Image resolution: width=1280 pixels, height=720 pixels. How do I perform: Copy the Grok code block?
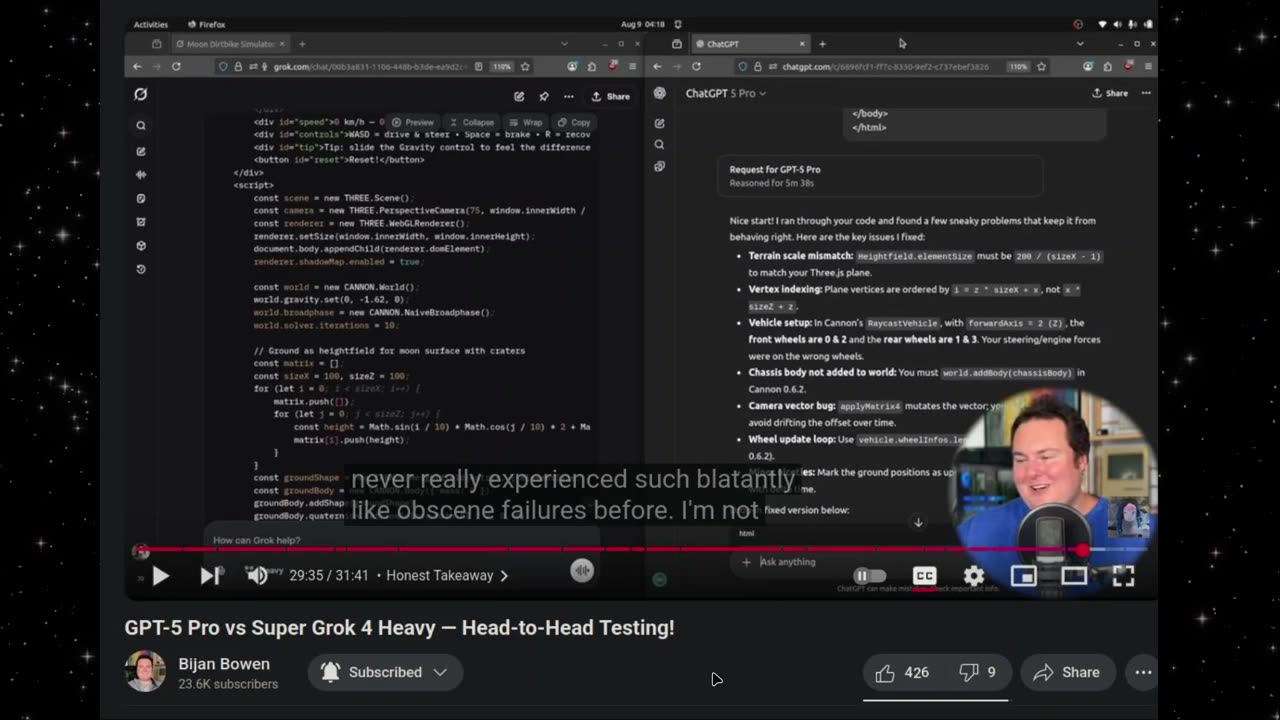tap(574, 122)
